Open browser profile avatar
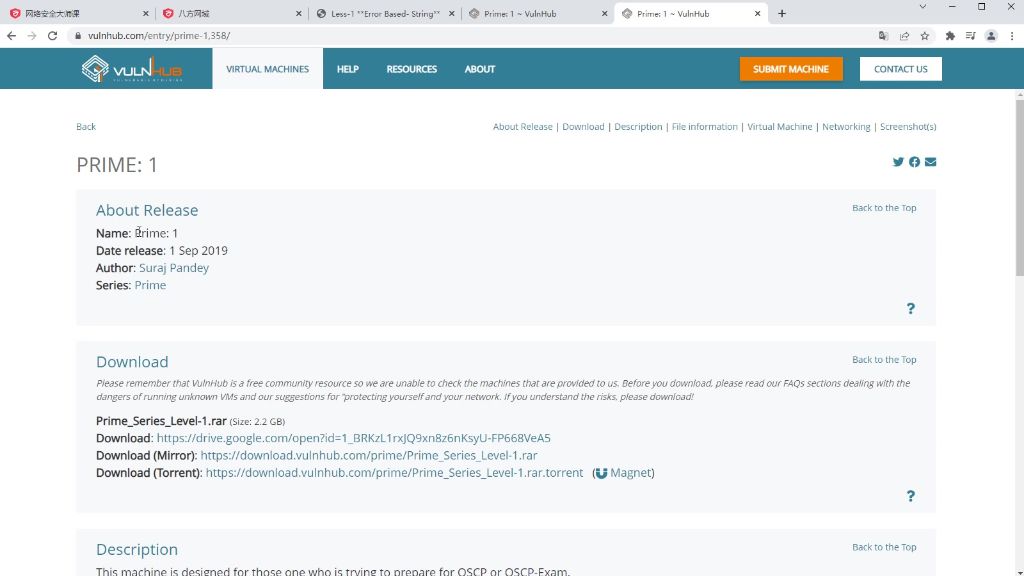This screenshot has height=576, width=1024. tap(991, 36)
